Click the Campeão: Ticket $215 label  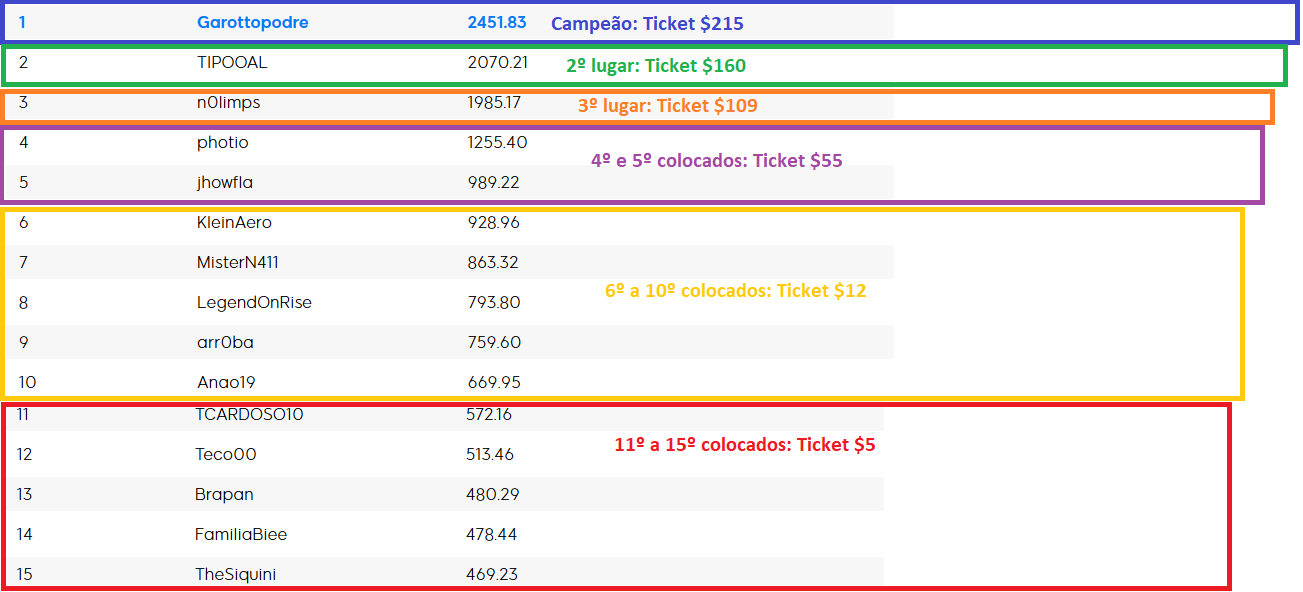(647, 23)
